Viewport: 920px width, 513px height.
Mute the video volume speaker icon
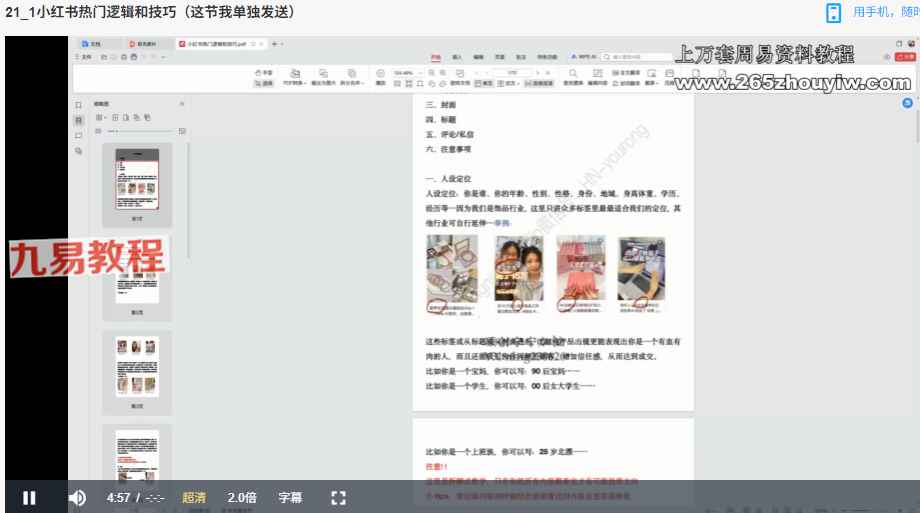[x=77, y=498]
